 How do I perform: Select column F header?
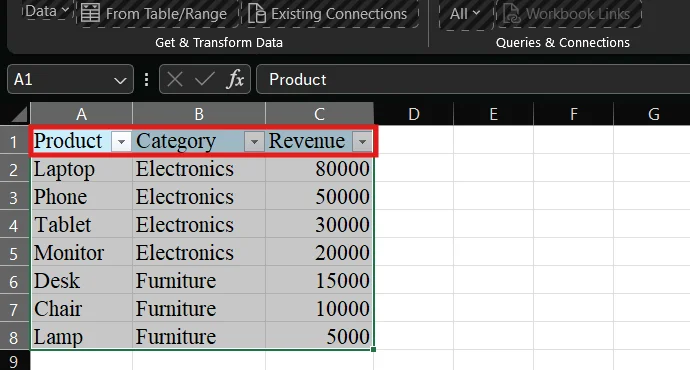[x=574, y=114]
